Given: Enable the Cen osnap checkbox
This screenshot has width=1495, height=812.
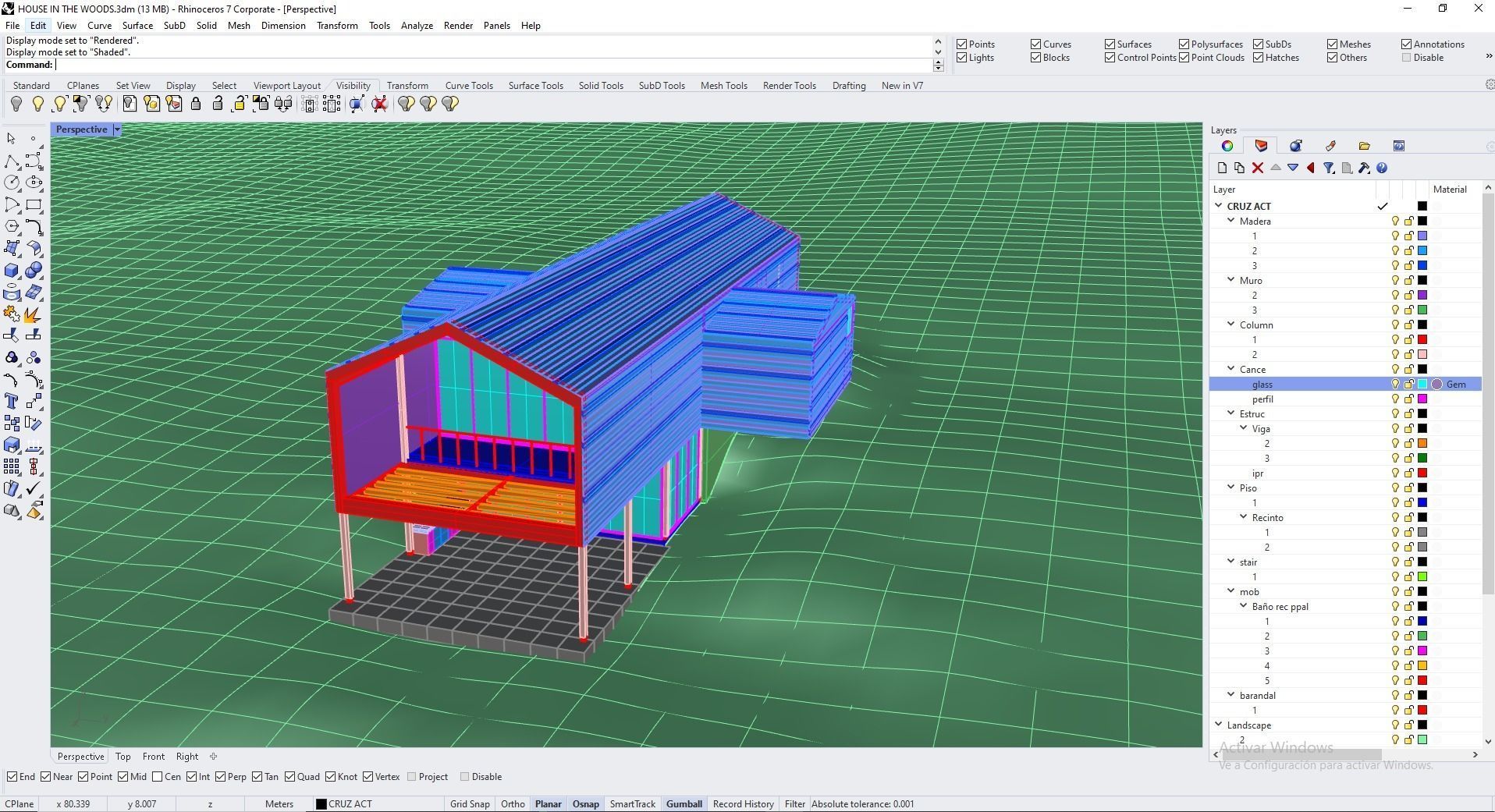Looking at the screenshot, I should [158, 777].
